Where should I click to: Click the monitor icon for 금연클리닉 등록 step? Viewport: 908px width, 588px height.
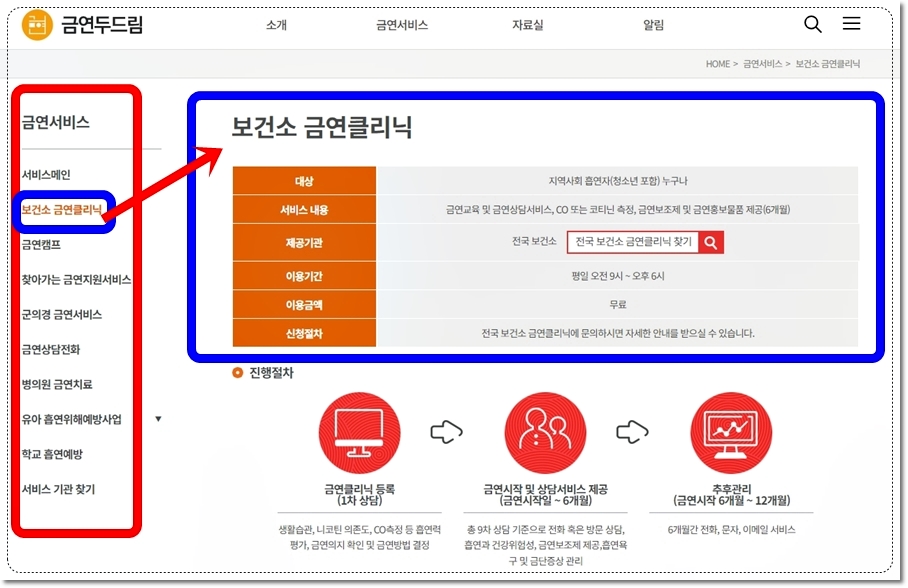(x=357, y=431)
